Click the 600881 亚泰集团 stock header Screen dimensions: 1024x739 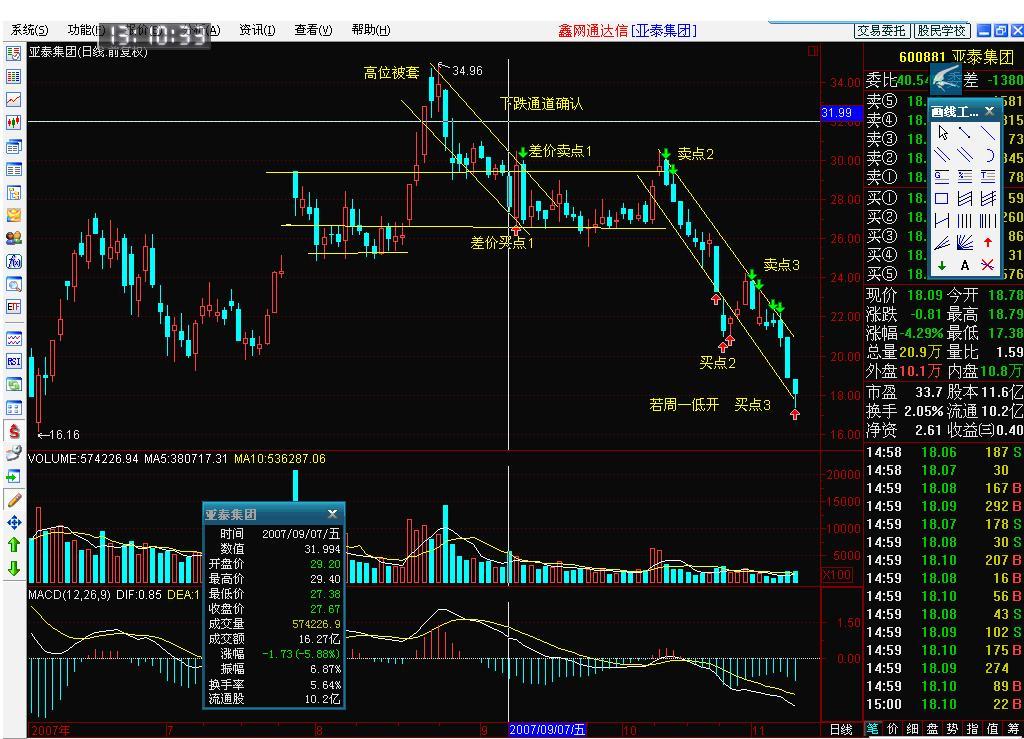pyautogui.click(x=957, y=57)
